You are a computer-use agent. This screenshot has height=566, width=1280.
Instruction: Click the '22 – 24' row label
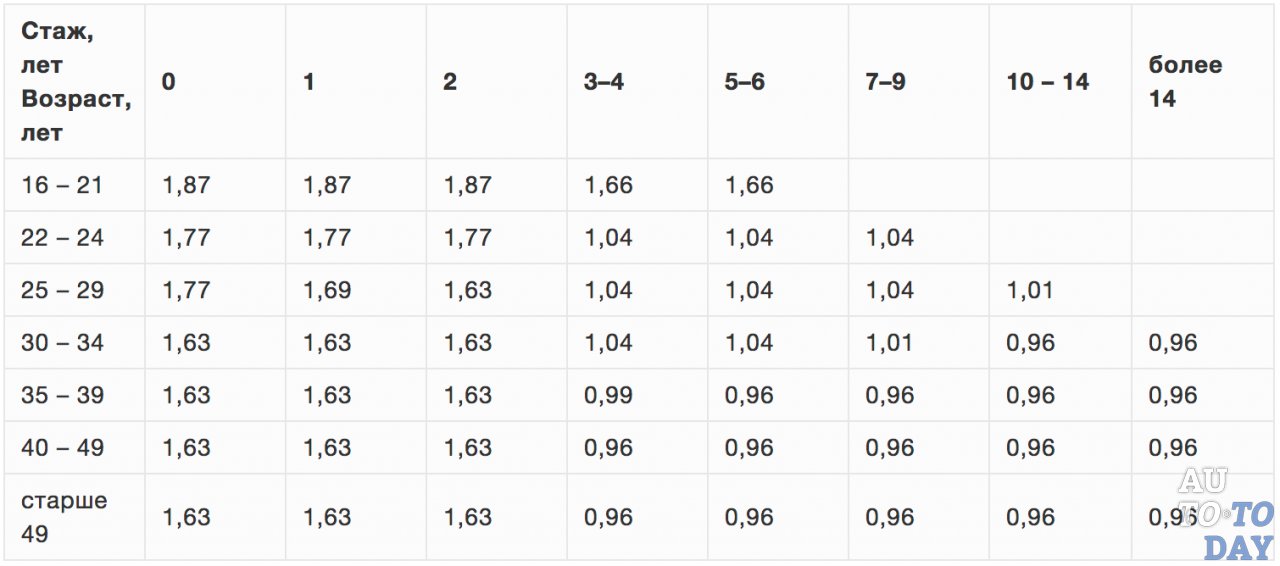point(62,238)
